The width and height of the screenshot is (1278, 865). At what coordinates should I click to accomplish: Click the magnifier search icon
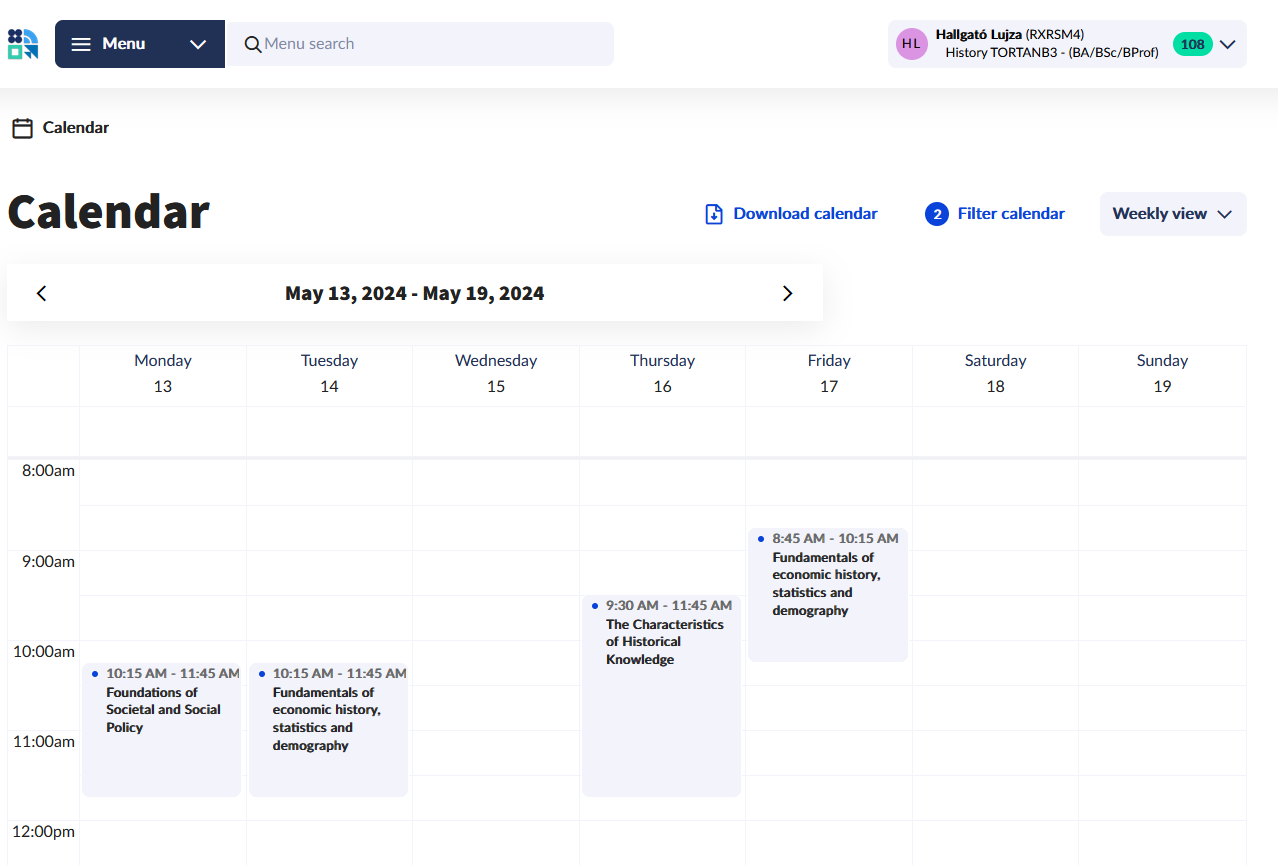click(253, 44)
